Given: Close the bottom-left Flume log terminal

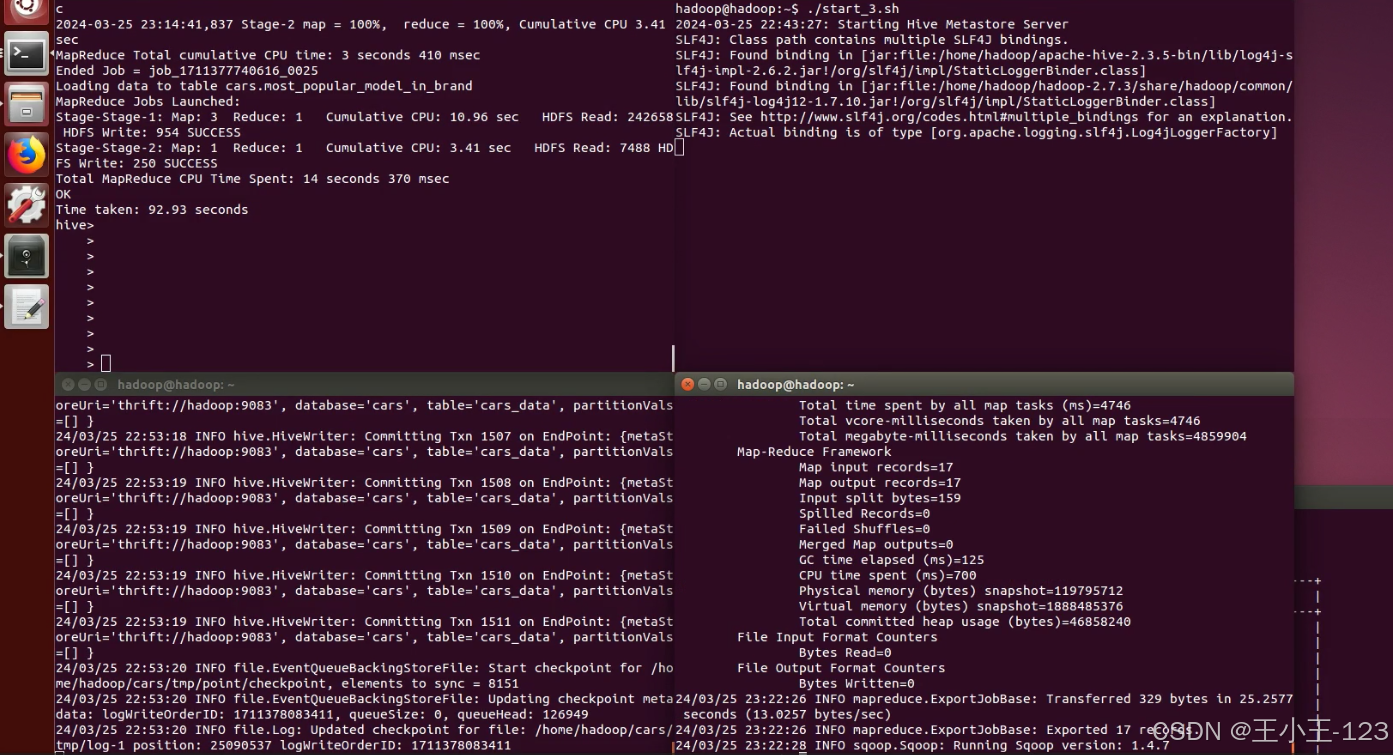Looking at the screenshot, I should [x=67, y=384].
